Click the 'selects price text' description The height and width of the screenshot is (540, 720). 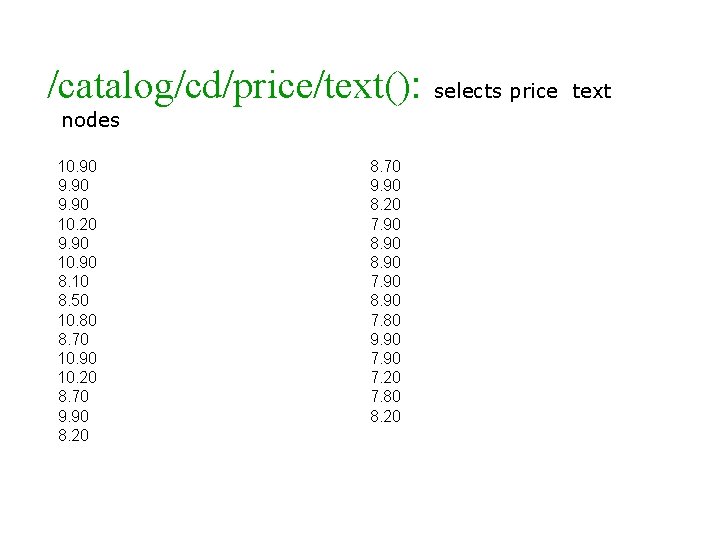point(523,91)
